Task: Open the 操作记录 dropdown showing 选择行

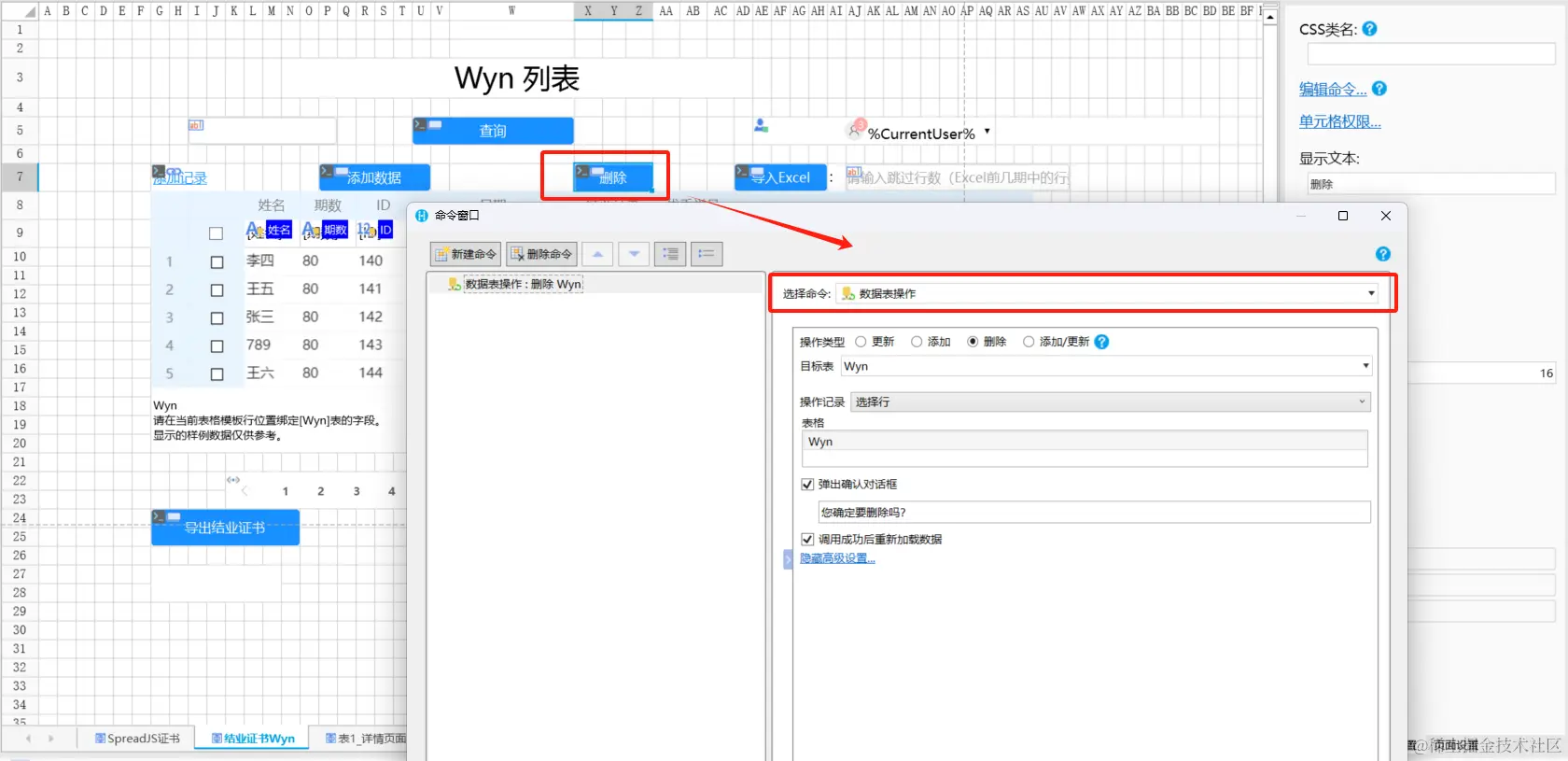Action: (x=1111, y=402)
